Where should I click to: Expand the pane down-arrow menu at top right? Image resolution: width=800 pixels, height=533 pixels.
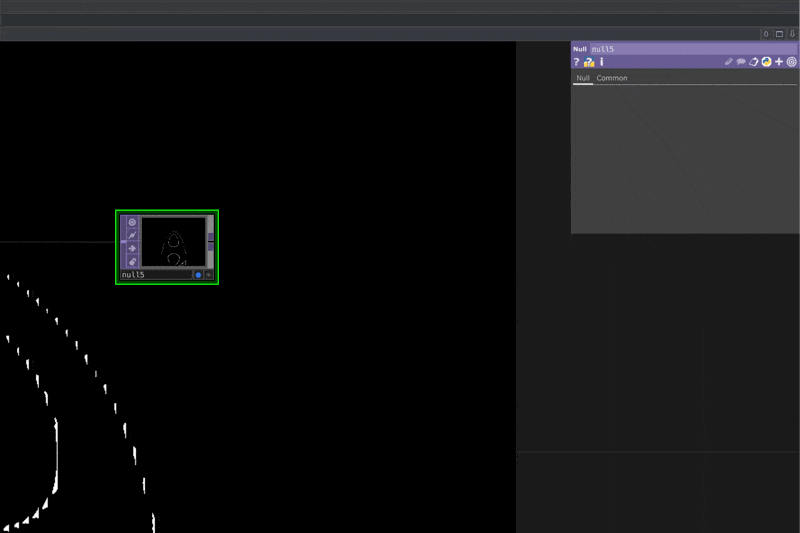(x=792, y=34)
